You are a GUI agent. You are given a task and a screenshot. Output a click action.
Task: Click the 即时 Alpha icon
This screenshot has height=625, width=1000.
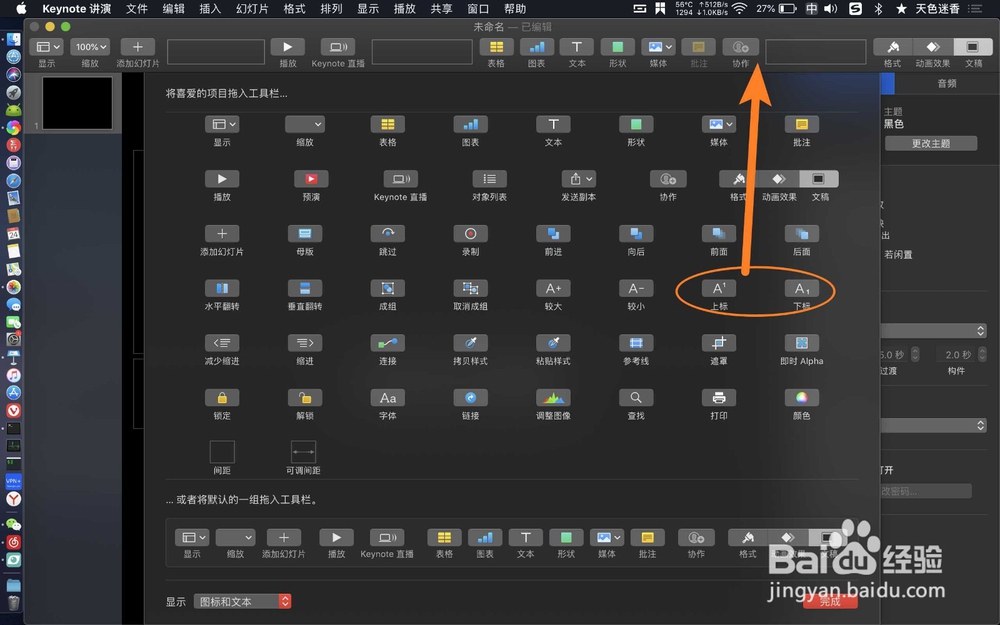pyautogui.click(x=802, y=343)
